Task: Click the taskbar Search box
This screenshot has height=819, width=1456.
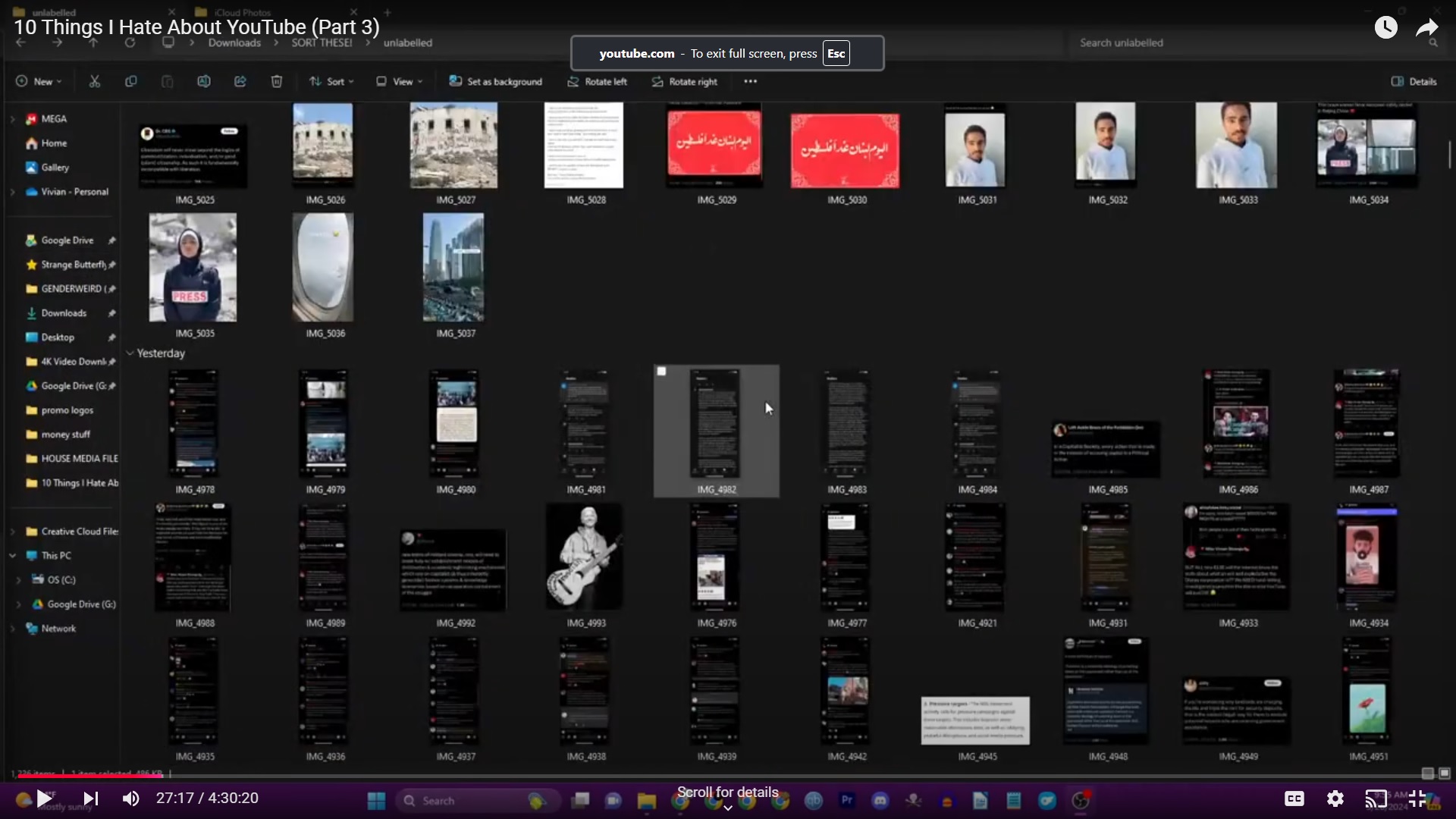Action: click(x=479, y=800)
